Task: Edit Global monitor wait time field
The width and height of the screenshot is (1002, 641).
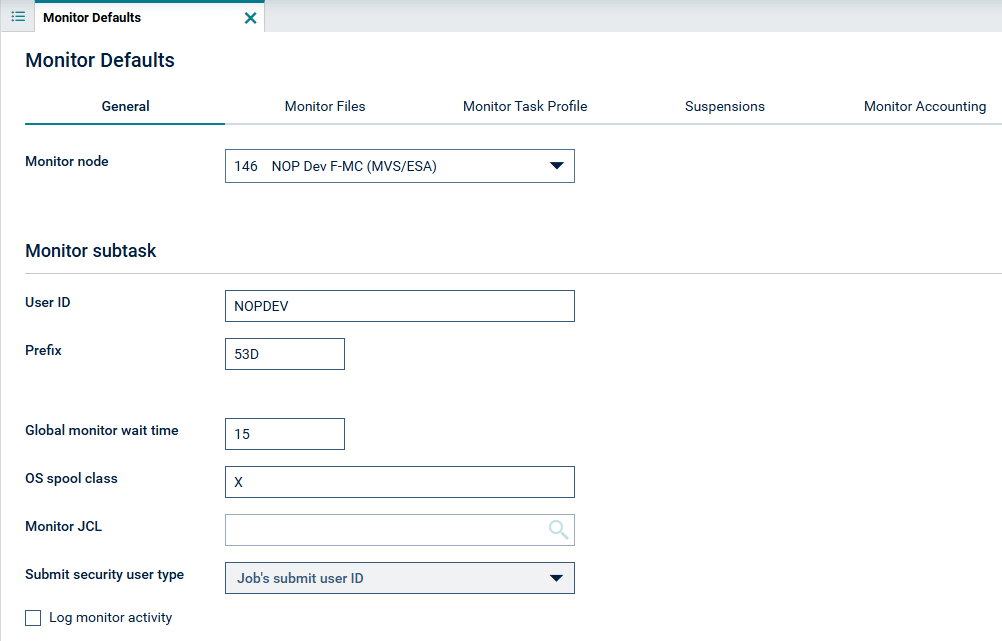Action: click(x=284, y=434)
